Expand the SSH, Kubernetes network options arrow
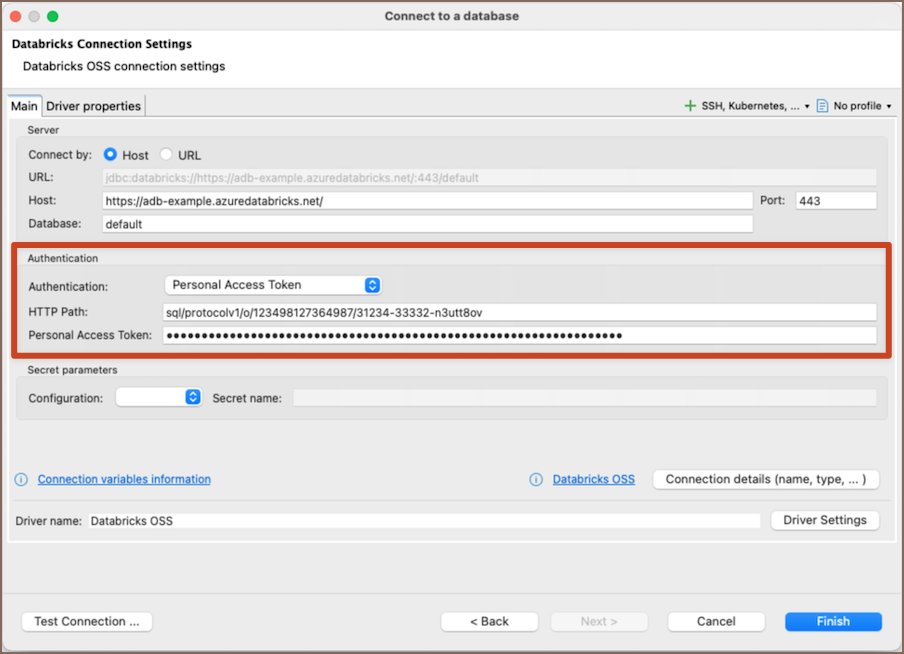904x654 pixels. [808, 106]
